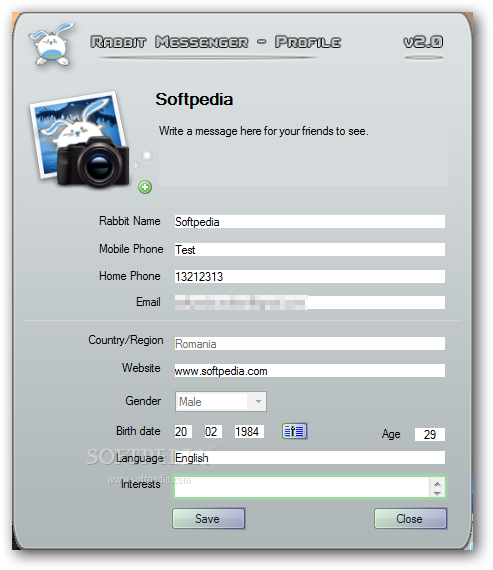The image size is (493, 570).
Task: Click the Home Phone label
Action: 130,276
